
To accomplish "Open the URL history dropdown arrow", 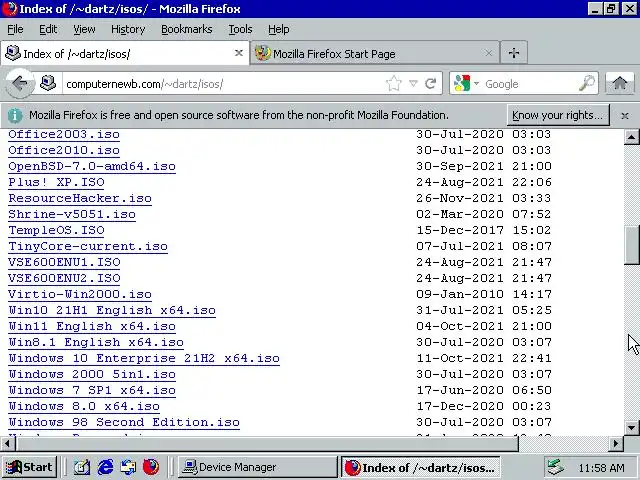I will [413, 84].
